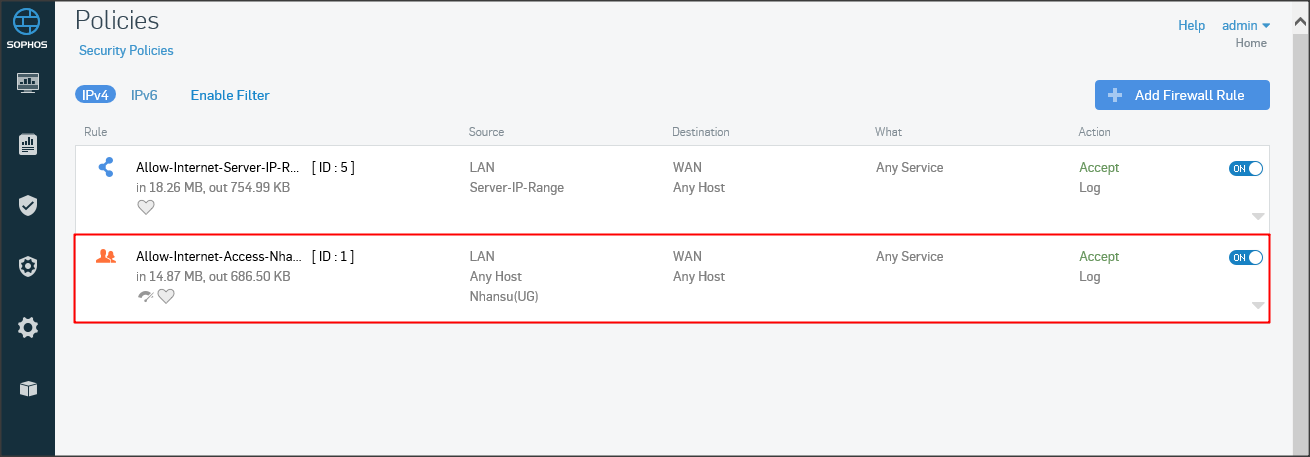Turn off the Allow-Internet-Server-IP-R rule switch
This screenshot has width=1310, height=457.
point(1245,169)
